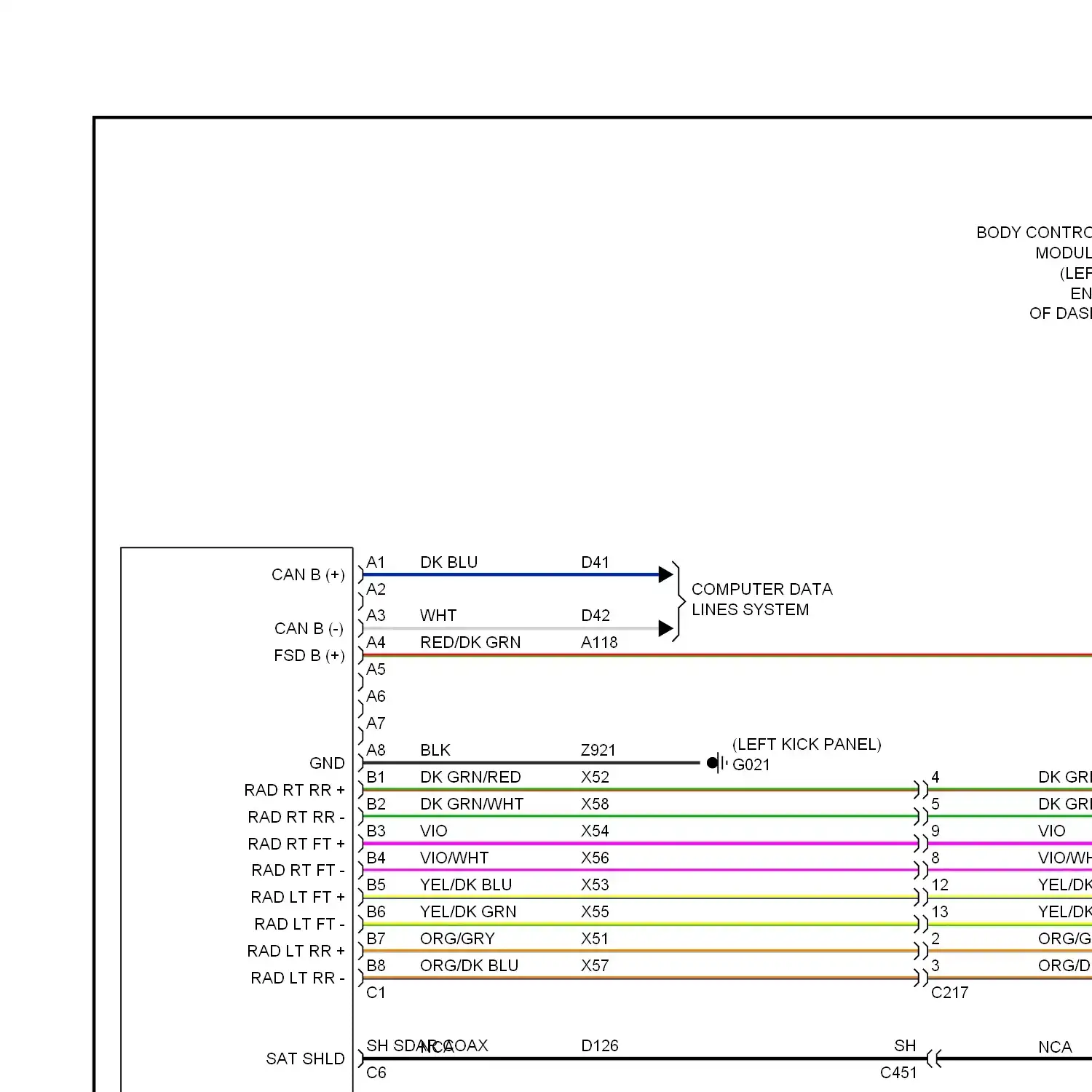Click circuit code D41
The image size is (1092, 1092).
coord(595,562)
